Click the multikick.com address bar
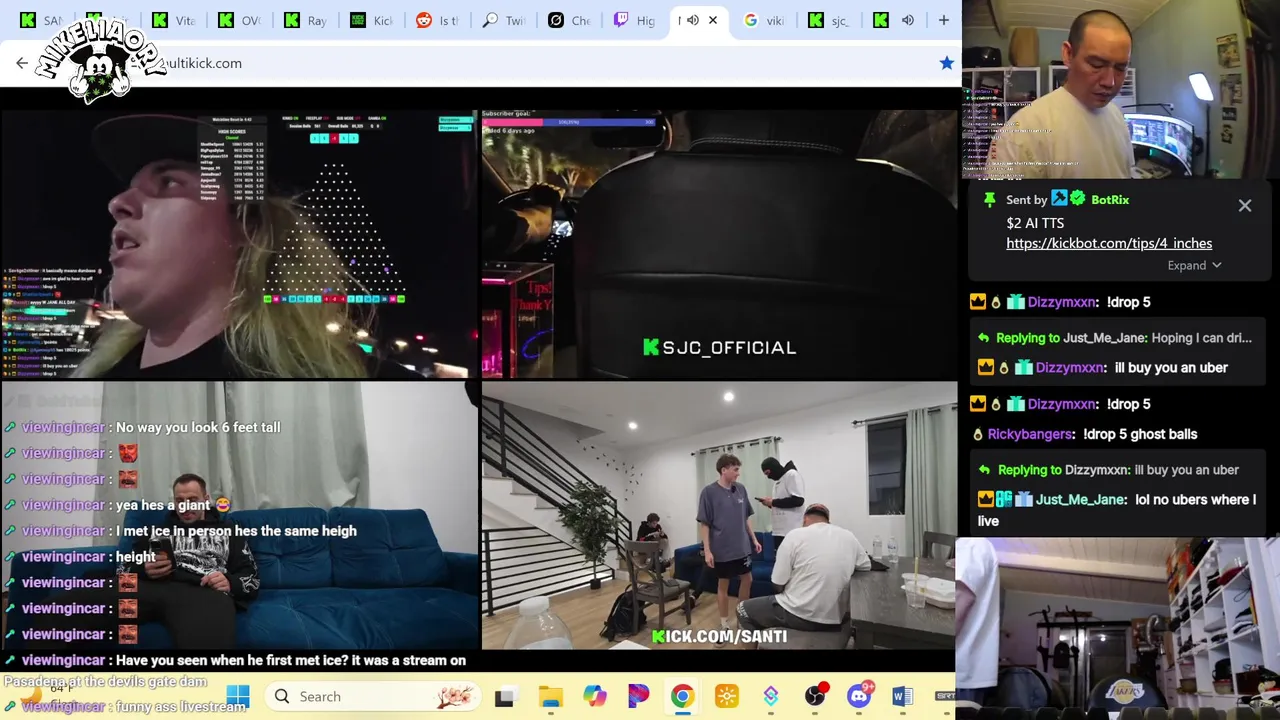Viewport: 1280px width, 720px height. point(480,63)
